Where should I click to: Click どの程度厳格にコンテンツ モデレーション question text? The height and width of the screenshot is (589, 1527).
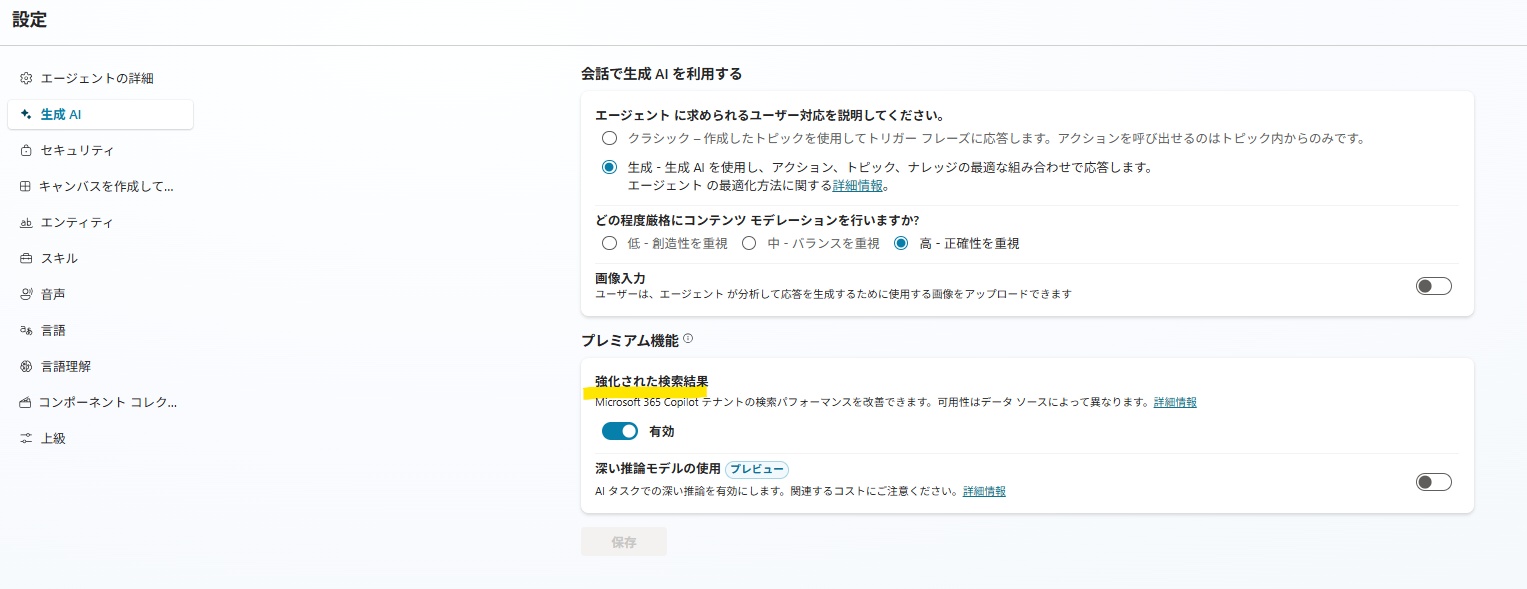tap(757, 220)
